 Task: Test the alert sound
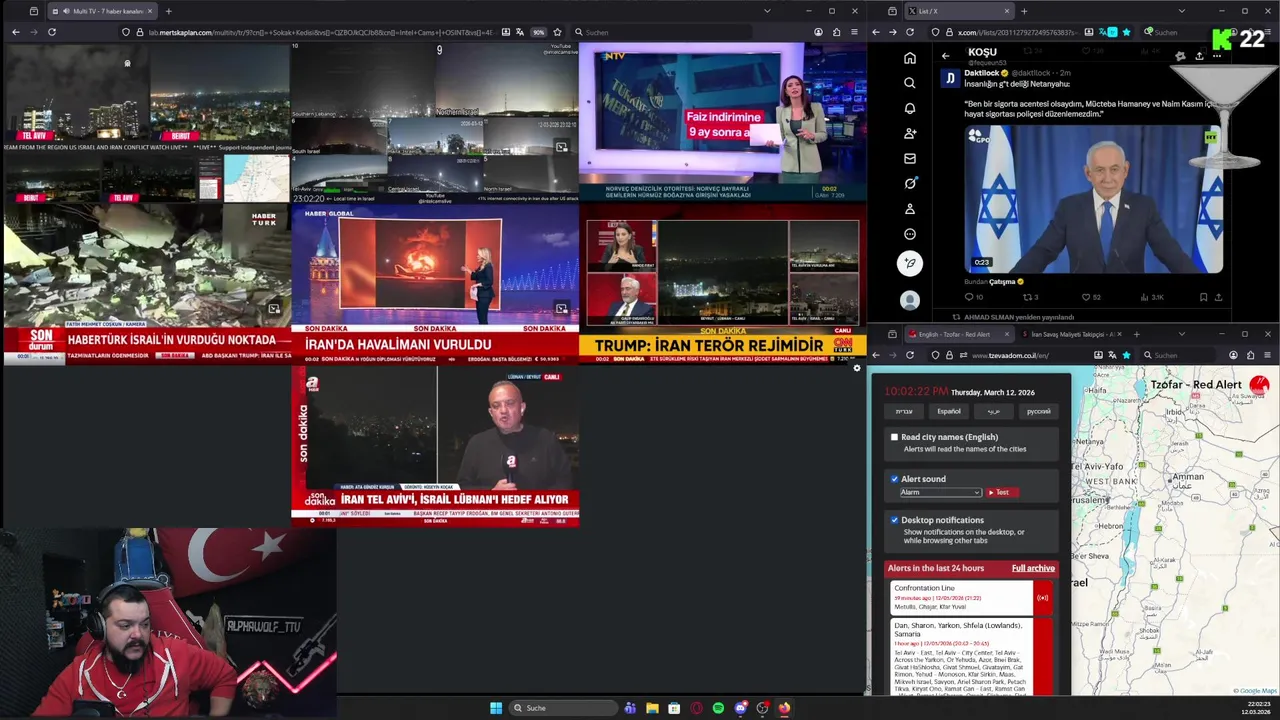pyautogui.click(x=1001, y=492)
